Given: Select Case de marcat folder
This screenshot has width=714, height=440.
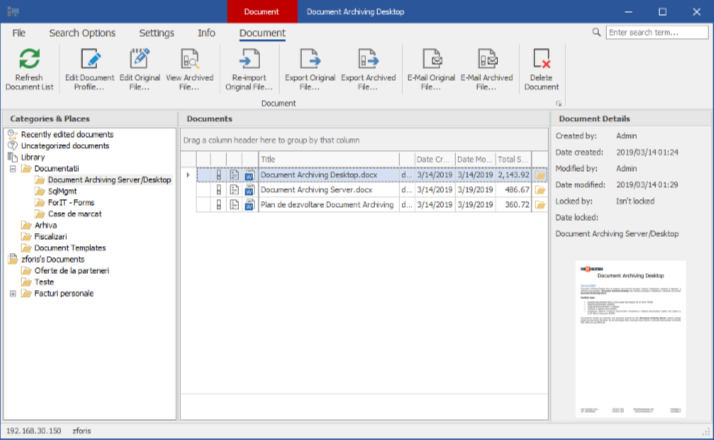Looking at the screenshot, I should pos(75,214).
